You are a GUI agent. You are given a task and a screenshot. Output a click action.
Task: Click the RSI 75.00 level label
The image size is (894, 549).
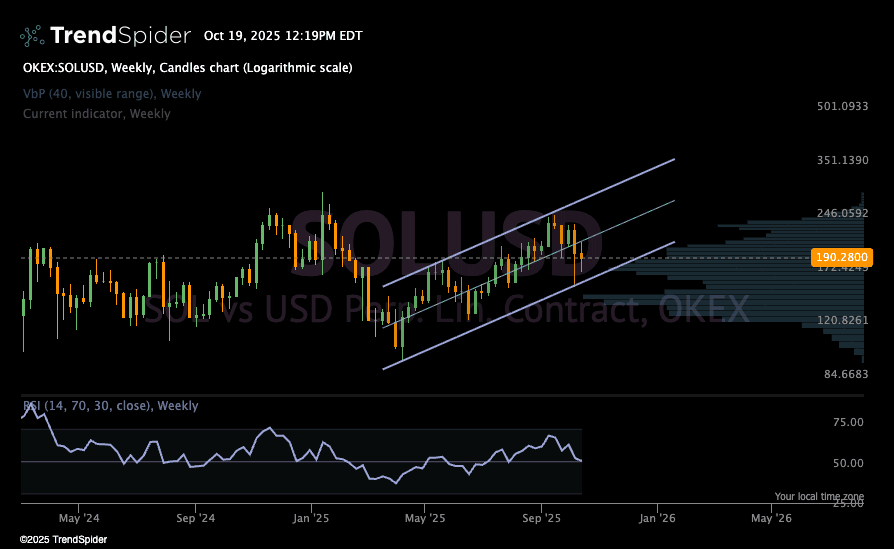tap(849, 423)
